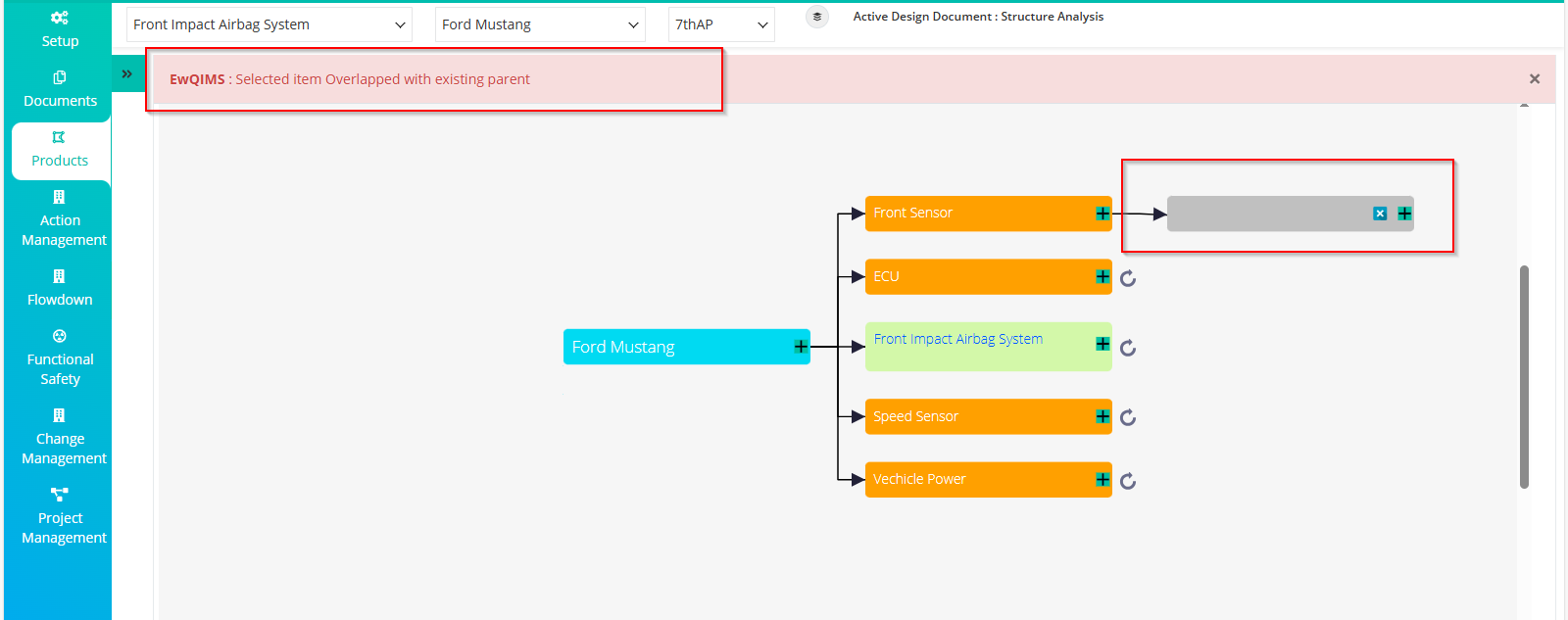
Task: Click the Documents copy icon
Action: tap(60, 77)
